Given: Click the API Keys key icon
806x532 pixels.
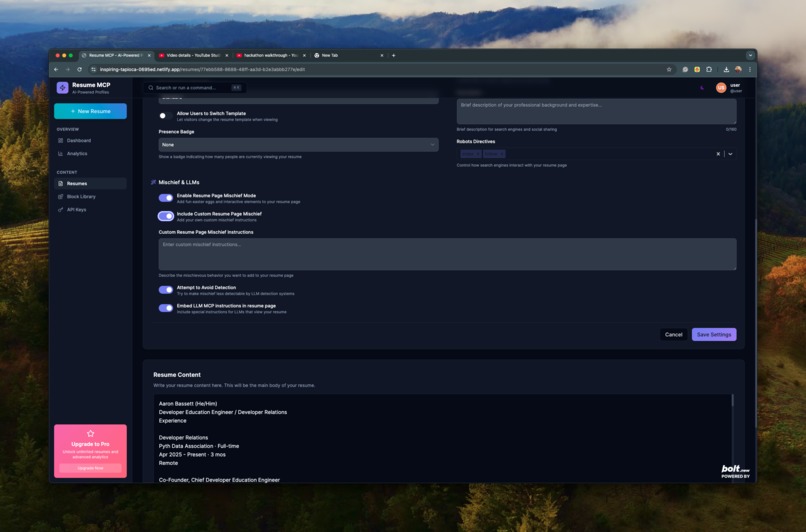Looking at the screenshot, I should [x=61, y=210].
